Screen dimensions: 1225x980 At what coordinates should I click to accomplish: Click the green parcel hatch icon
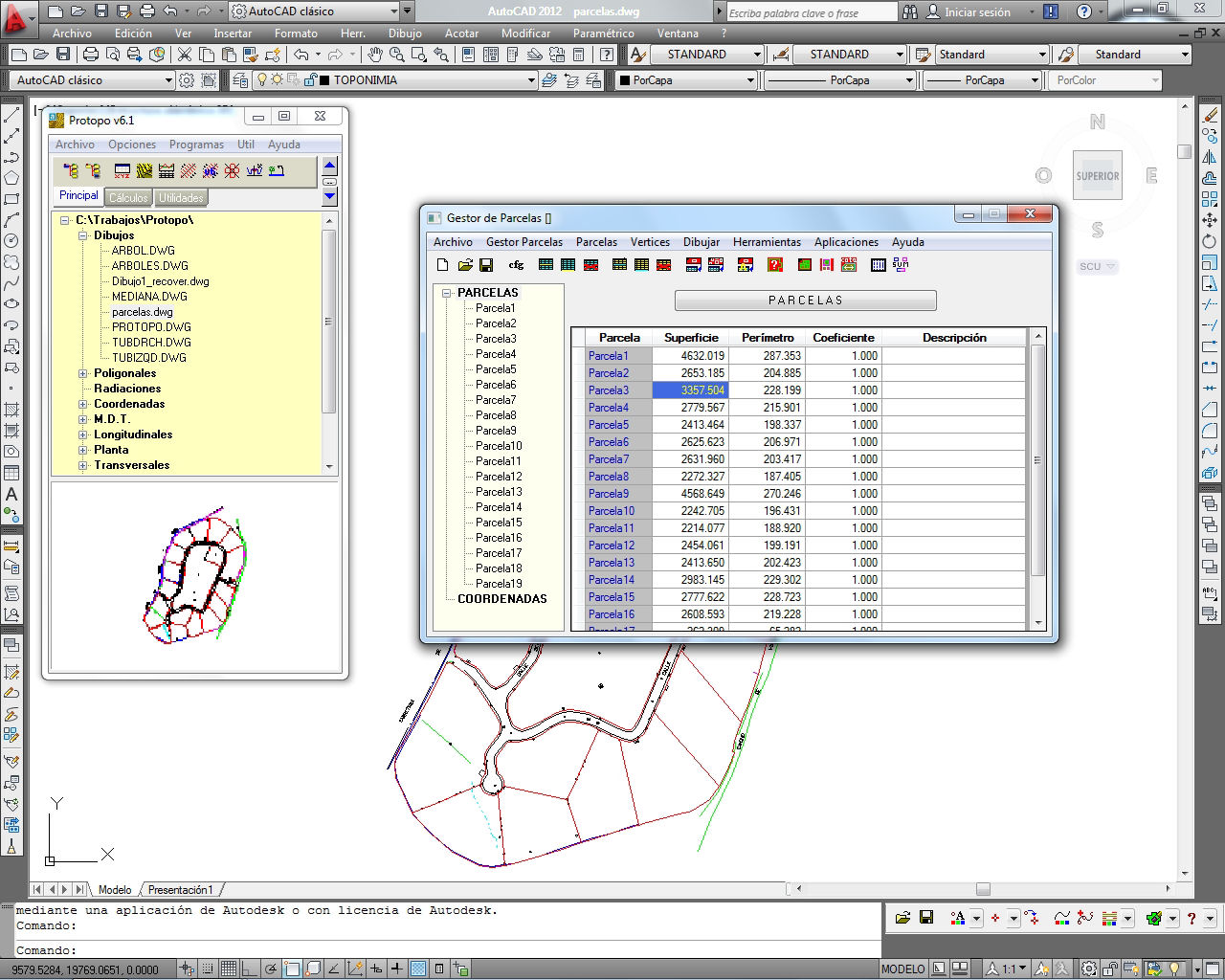pyautogui.click(x=804, y=265)
